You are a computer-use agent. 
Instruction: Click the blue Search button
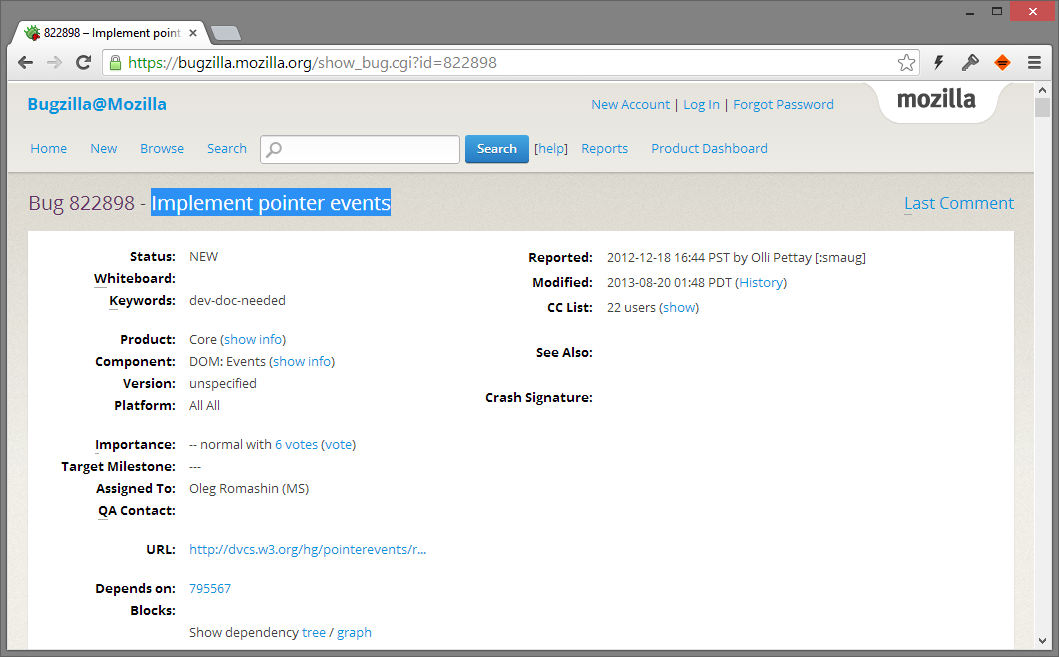tap(496, 149)
